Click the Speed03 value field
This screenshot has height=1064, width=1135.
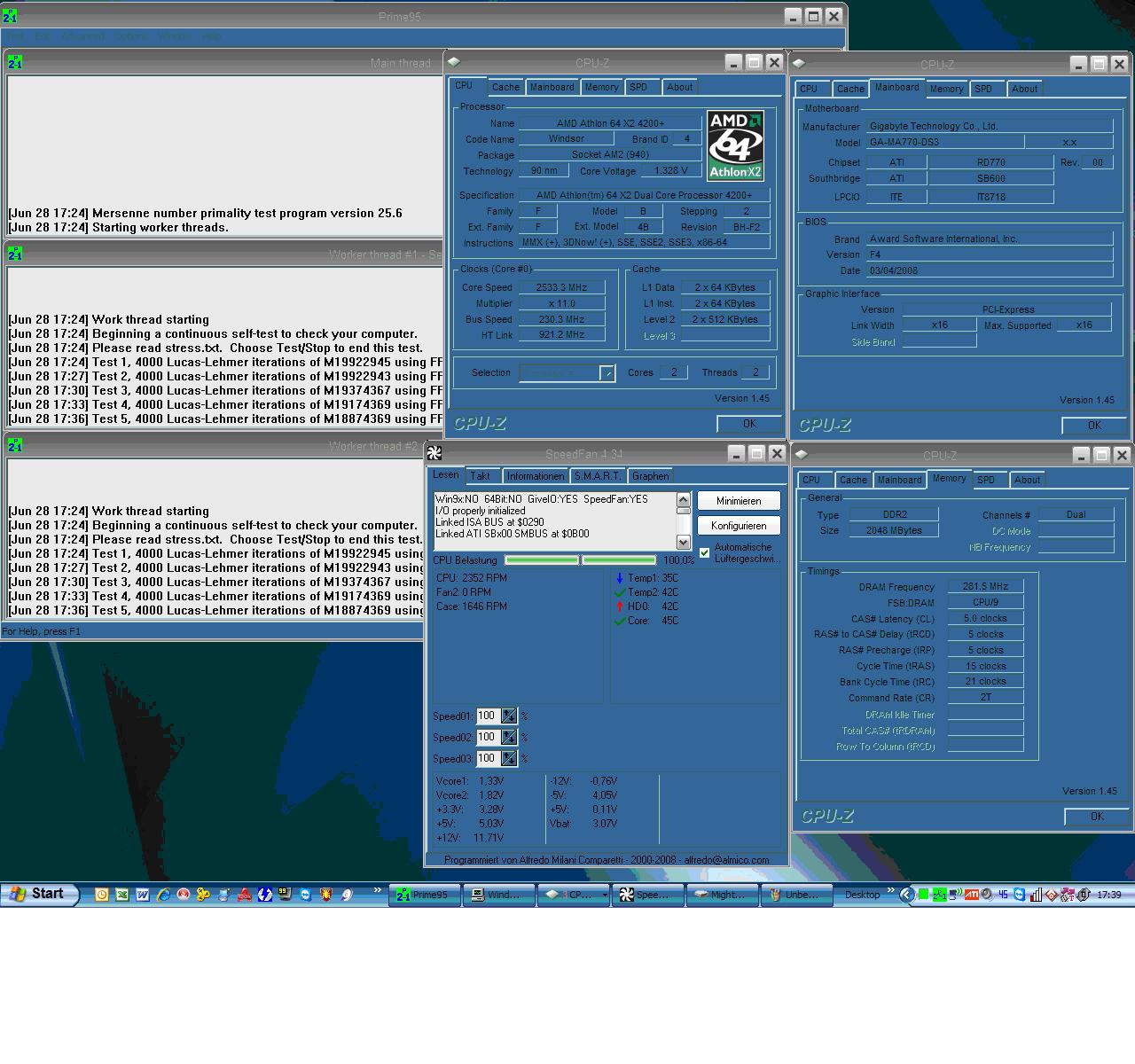click(489, 758)
